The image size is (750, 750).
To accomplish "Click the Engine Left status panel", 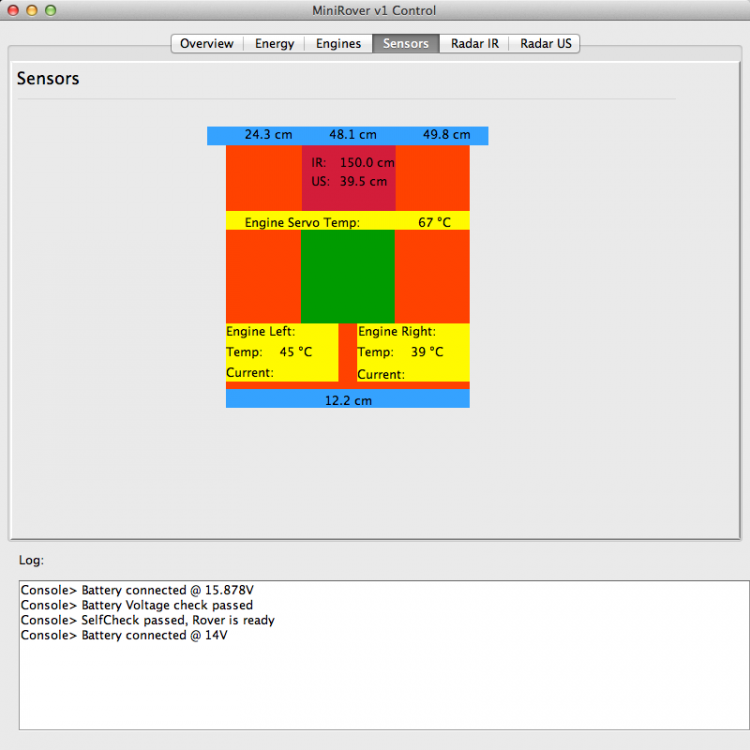I will point(281,352).
